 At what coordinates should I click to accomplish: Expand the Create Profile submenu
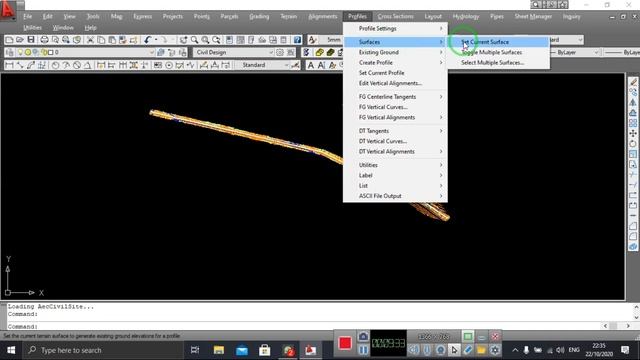pyautogui.click(x=395, y=62)
